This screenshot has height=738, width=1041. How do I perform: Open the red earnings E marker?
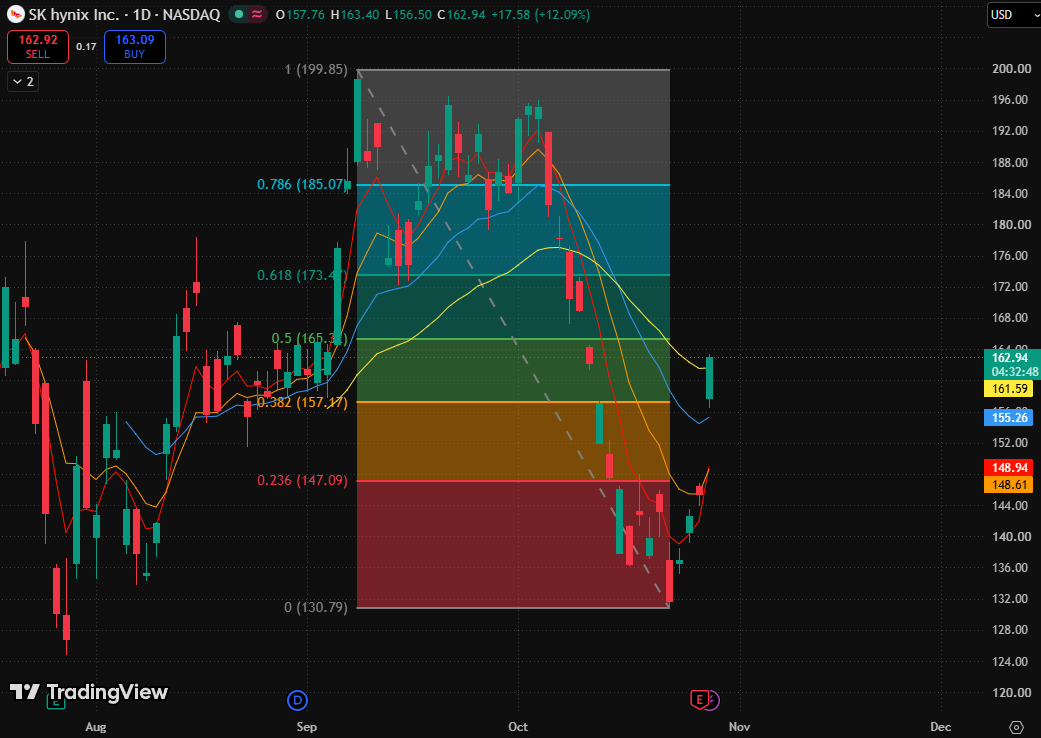coord(698,700)
